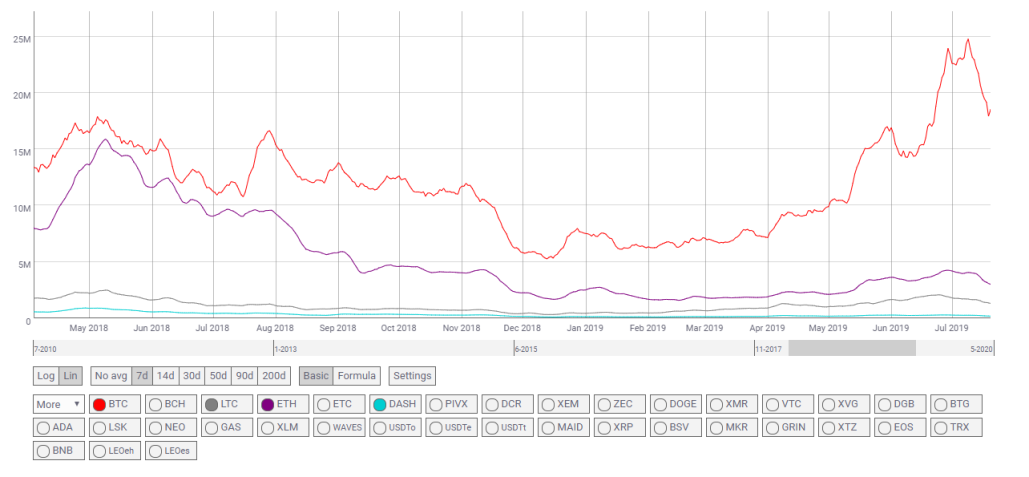Jump to 6-2015 on timeline bar

(526, 350)
